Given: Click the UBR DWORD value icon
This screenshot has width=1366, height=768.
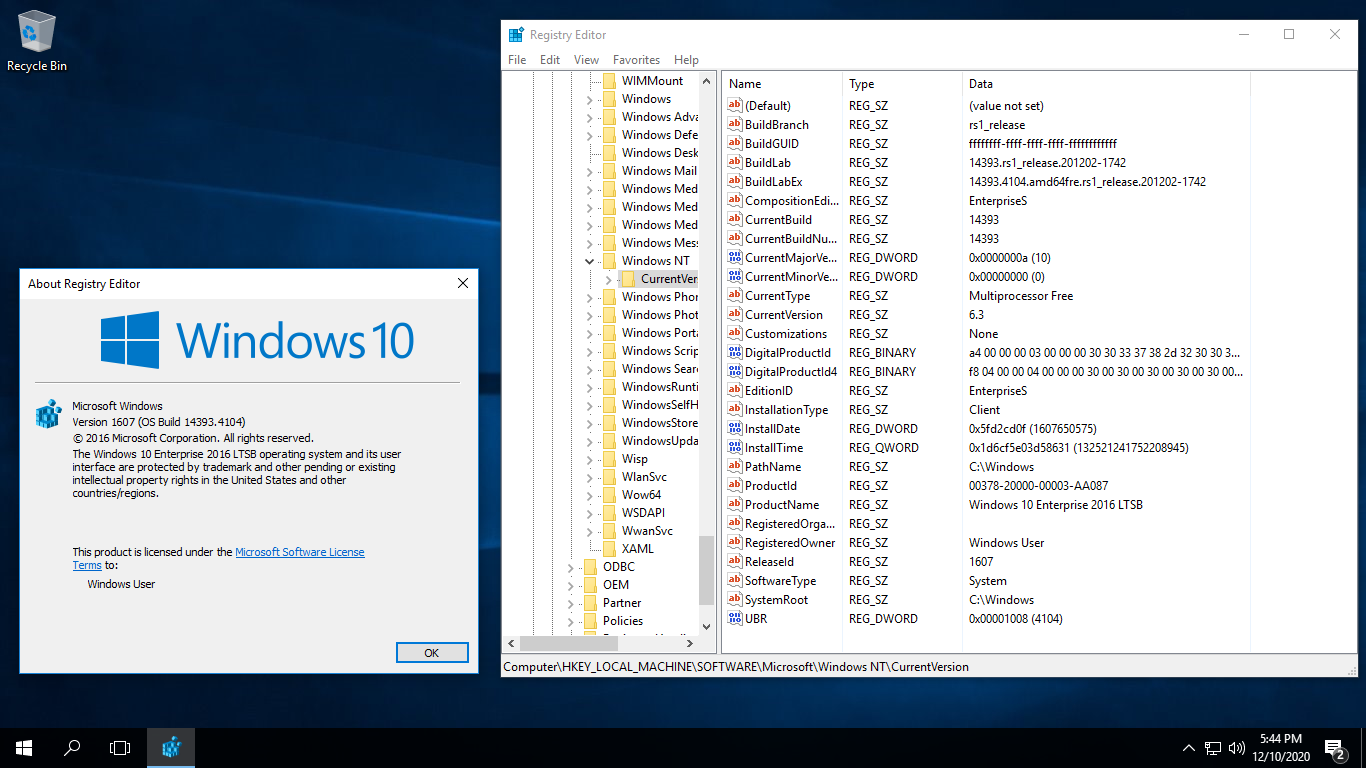Looking at the screenshot, I should point(735,618).
